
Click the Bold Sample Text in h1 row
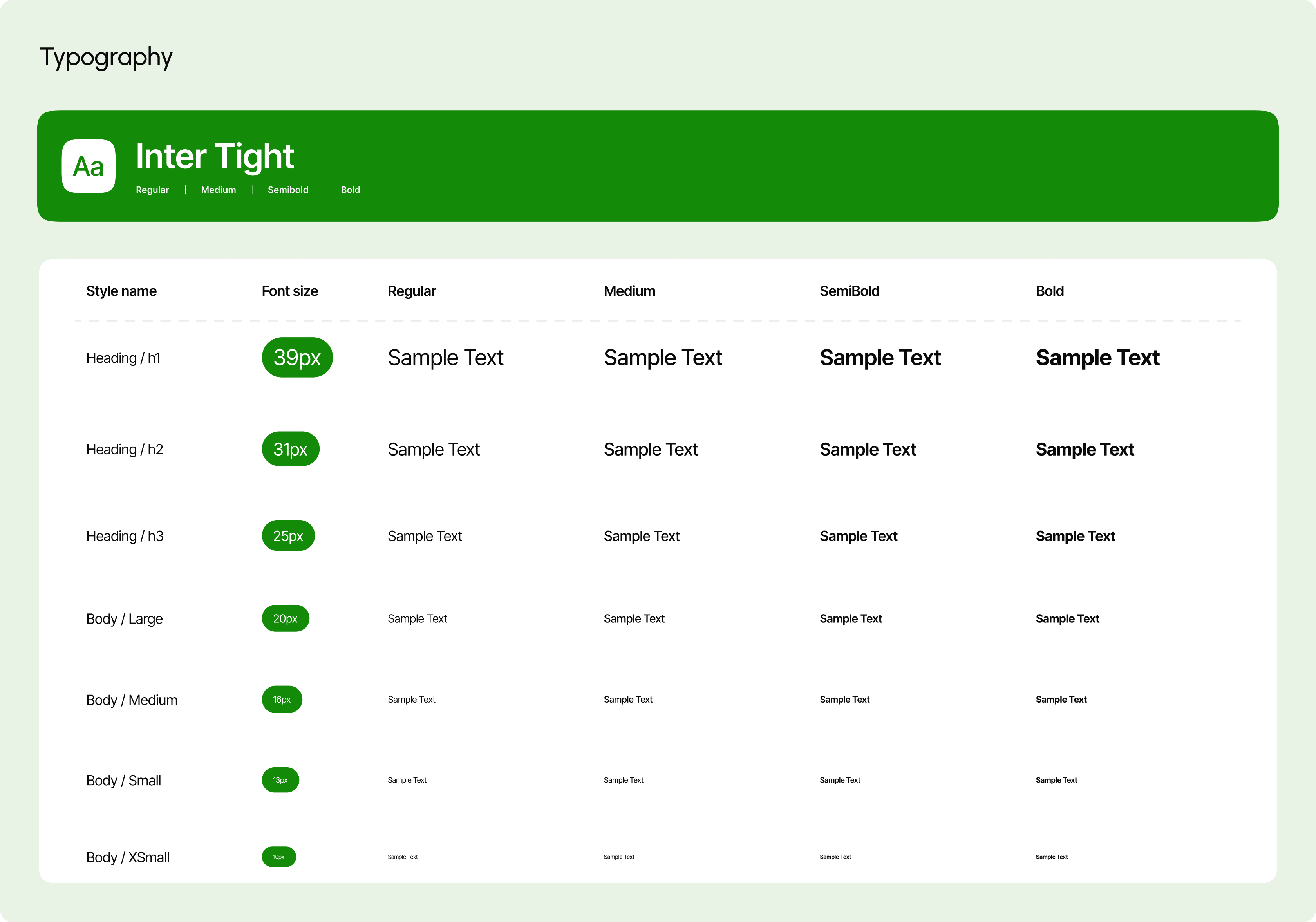pos(1097,358)
